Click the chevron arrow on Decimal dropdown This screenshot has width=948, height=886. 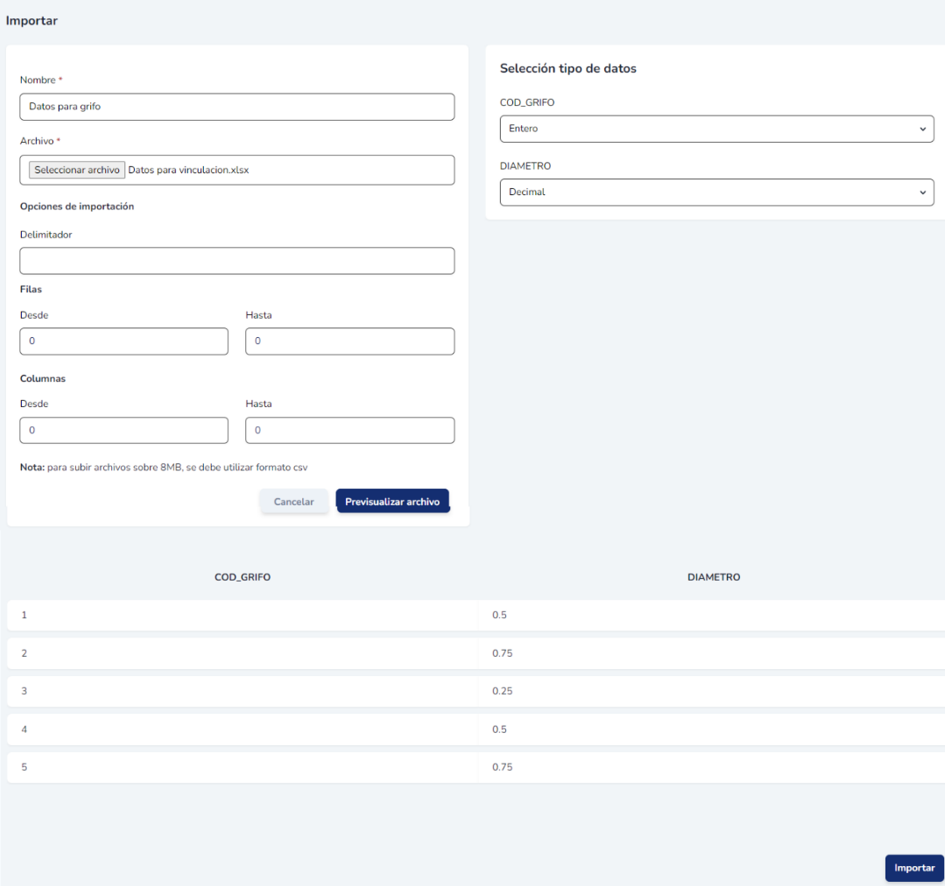point(922,192)
